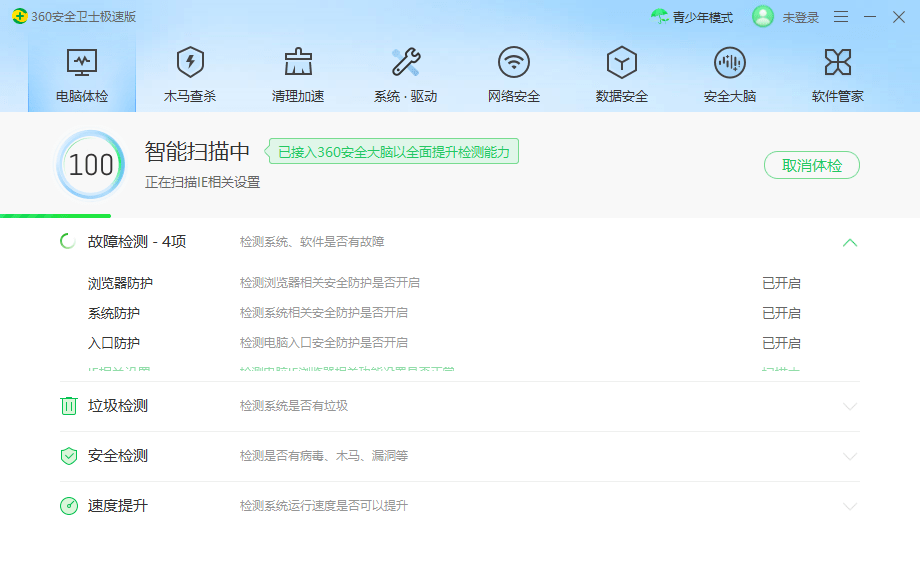Select the 安全大脑 brain icon
This screenshot has width=920, height=580.
729,62
